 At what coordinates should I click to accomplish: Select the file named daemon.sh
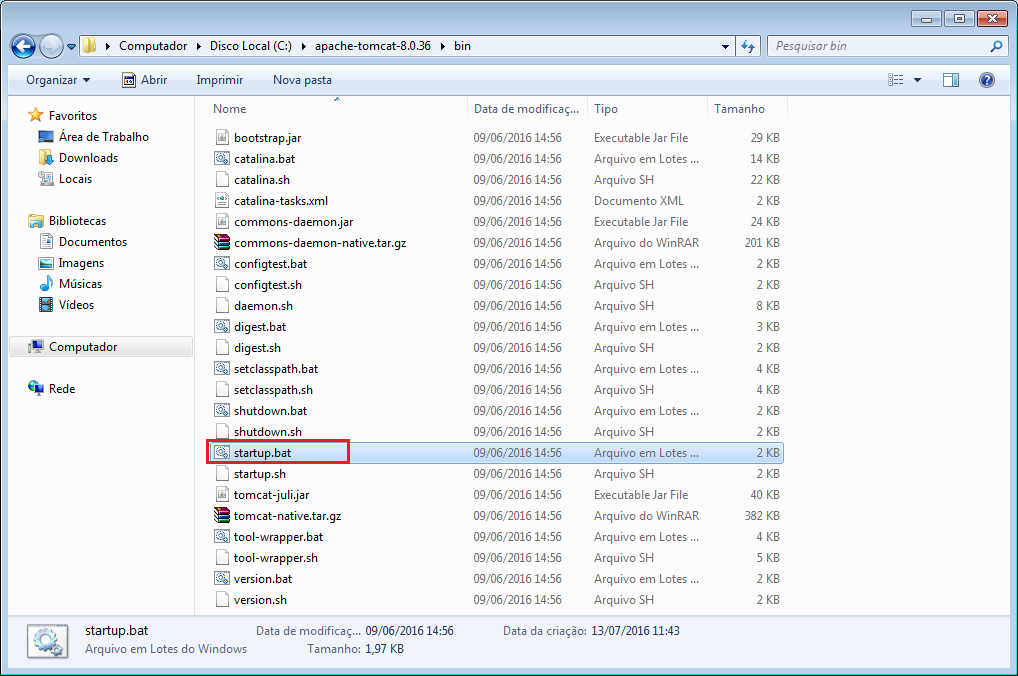(x=263, y=306)
